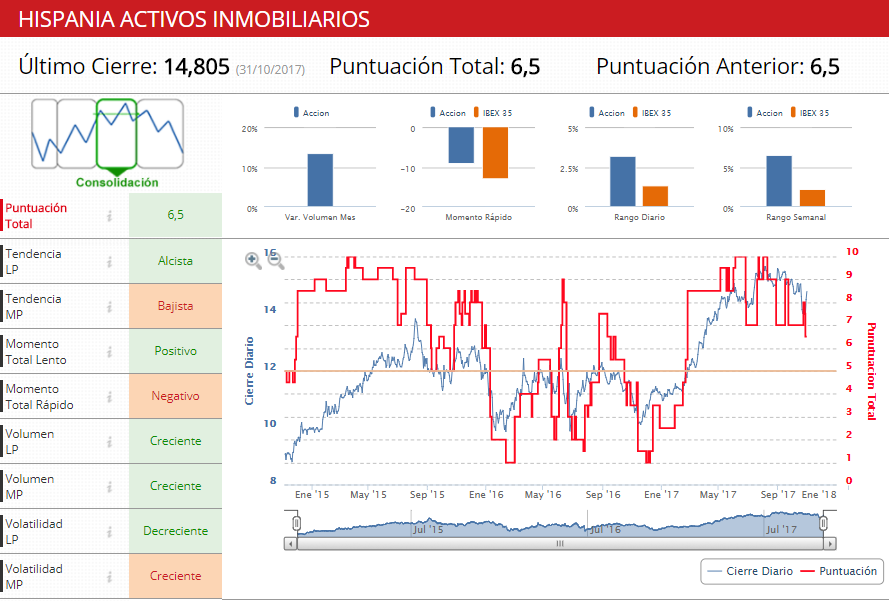Click the May '17 label on the chart axis
This screenshot has height=601, width=889.
point(718,494)
